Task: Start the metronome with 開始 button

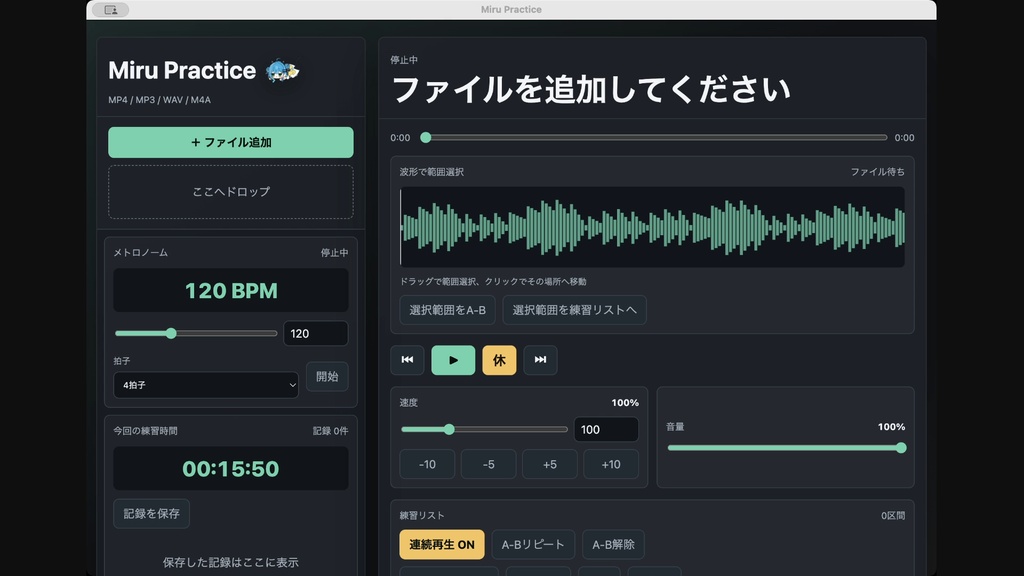Action: (x=327, y=377)
